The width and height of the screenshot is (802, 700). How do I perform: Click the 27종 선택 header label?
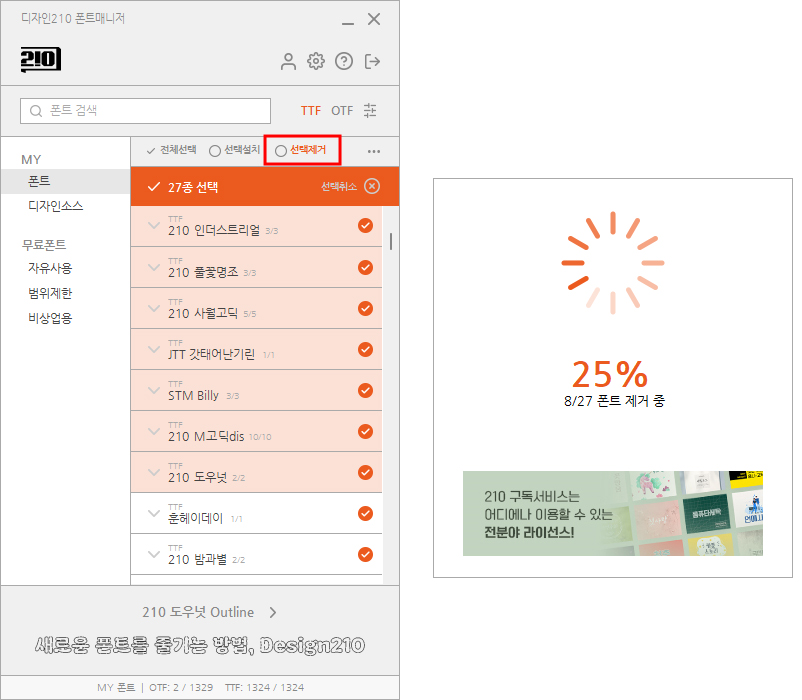click(193, 187)
